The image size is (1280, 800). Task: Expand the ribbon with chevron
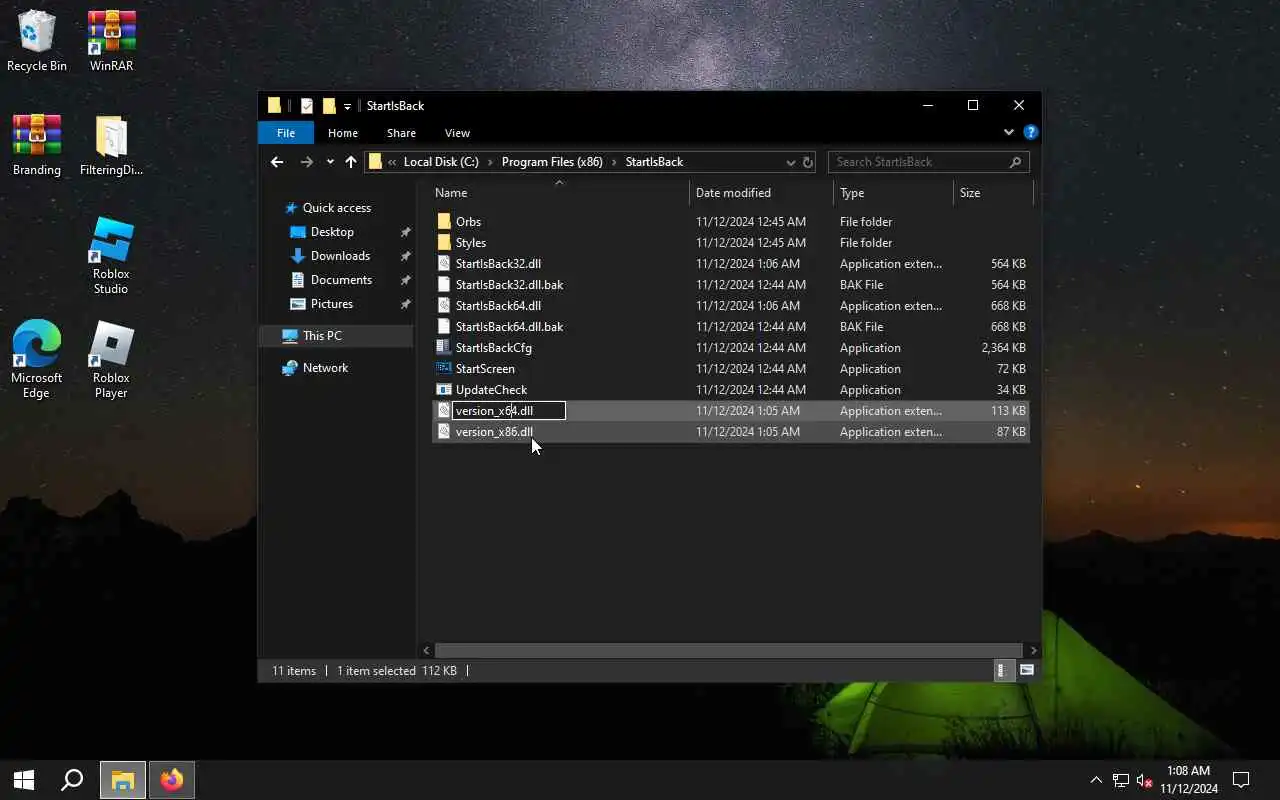point(1008,132)
